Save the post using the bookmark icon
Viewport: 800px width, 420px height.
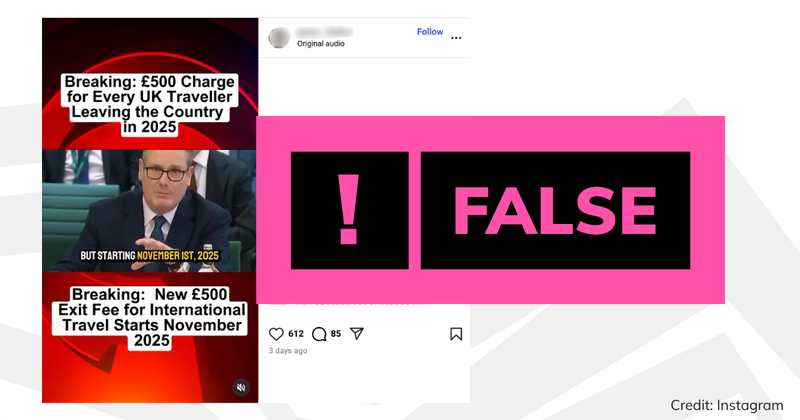pos(456,334)
